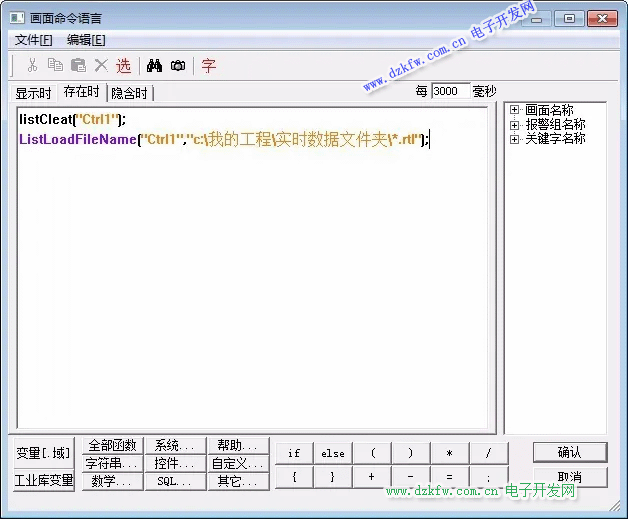
Task: Click the Cut scissors icon
Action: click(33, 66)
